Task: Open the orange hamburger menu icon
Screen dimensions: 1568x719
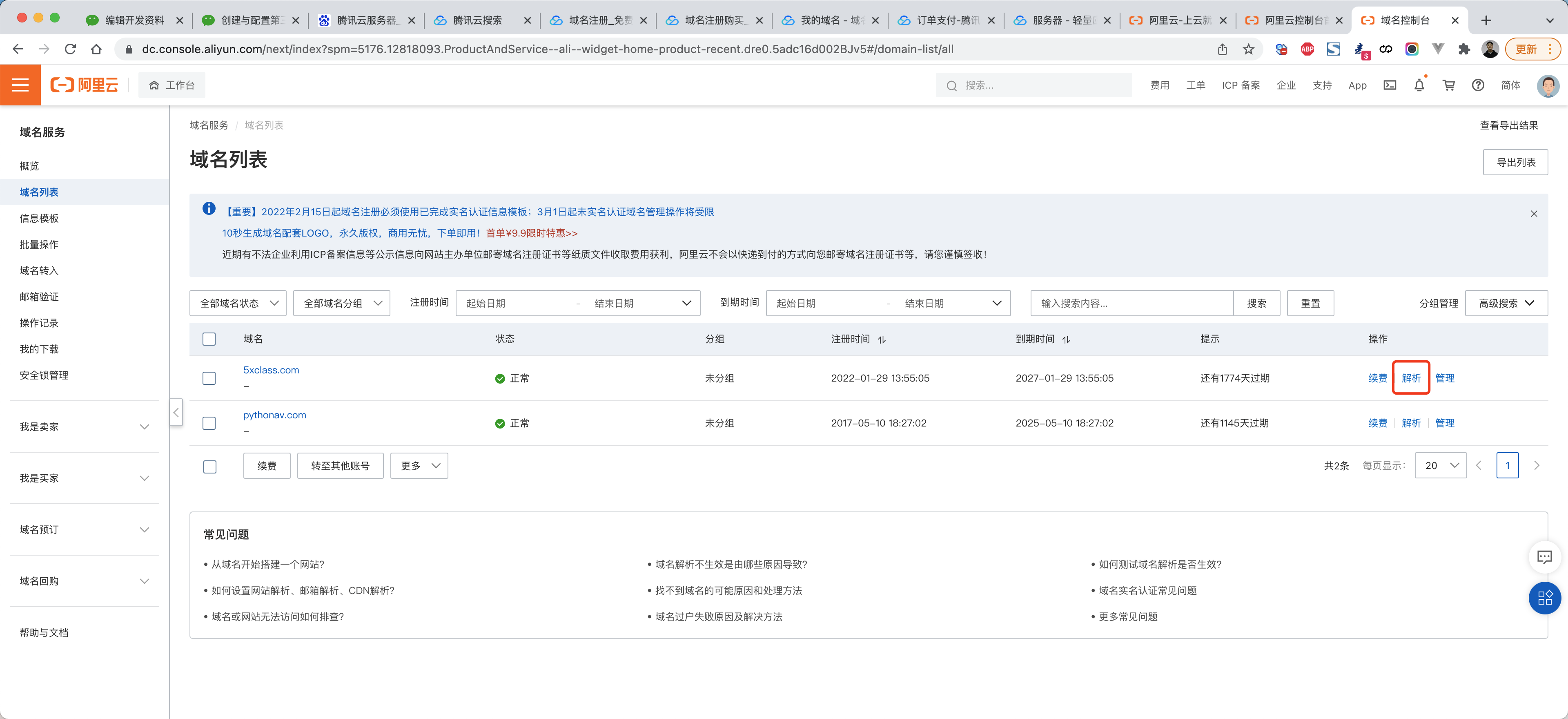Action: pos(20,85)
